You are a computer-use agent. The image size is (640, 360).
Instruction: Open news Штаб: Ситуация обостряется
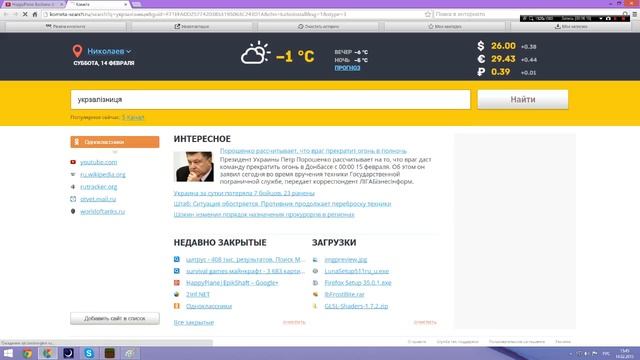[x=282, y=204]
